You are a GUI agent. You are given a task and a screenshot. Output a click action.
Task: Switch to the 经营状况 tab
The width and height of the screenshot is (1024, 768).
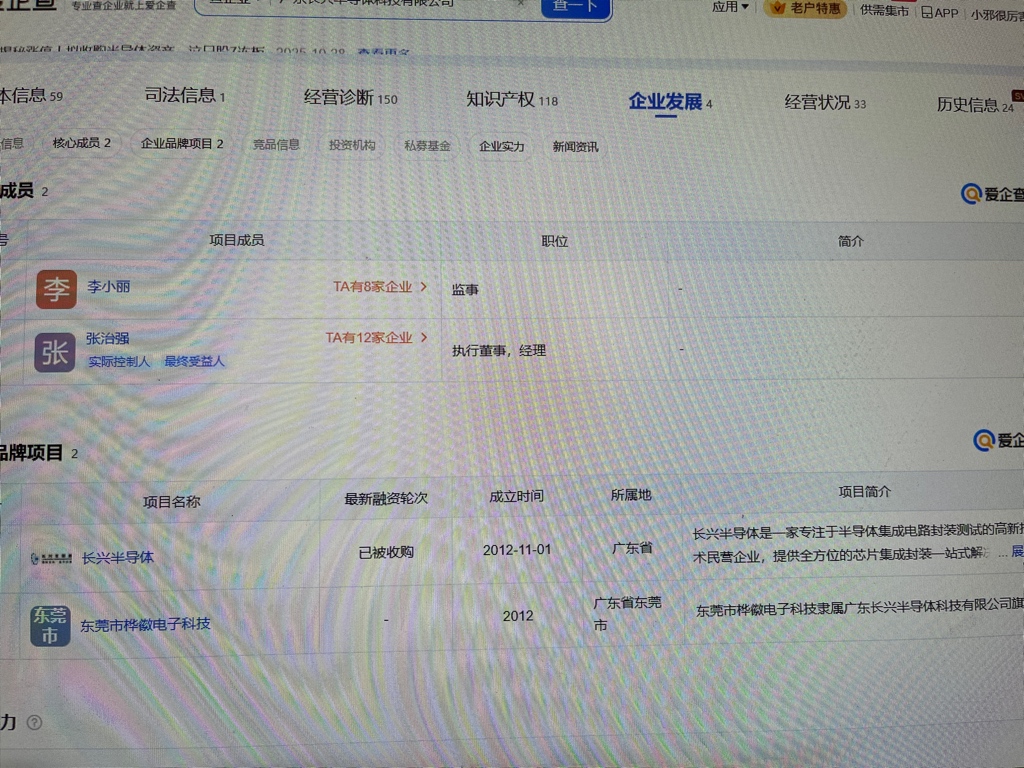pos(825,103)
